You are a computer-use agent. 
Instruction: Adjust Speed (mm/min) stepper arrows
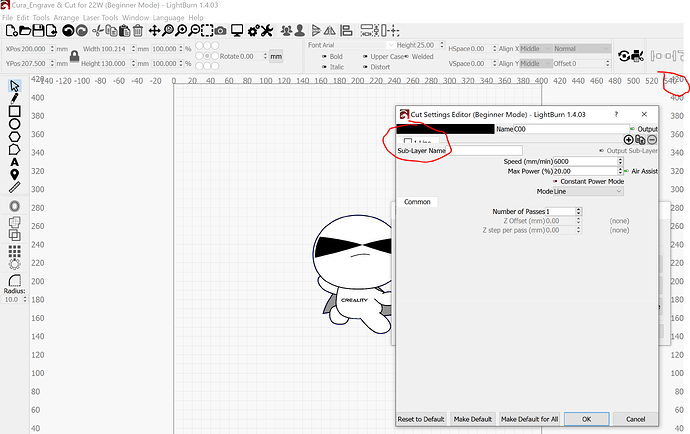pyautogui.click(x=620, y=162)
